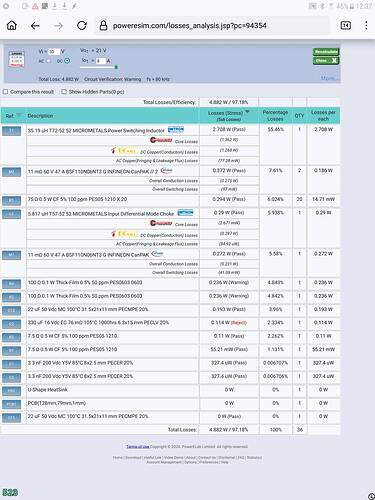Click the Ref button of the 35.19 uH inductor row
The width and height of the screenshot is (375, 500).
coord(12,131)
